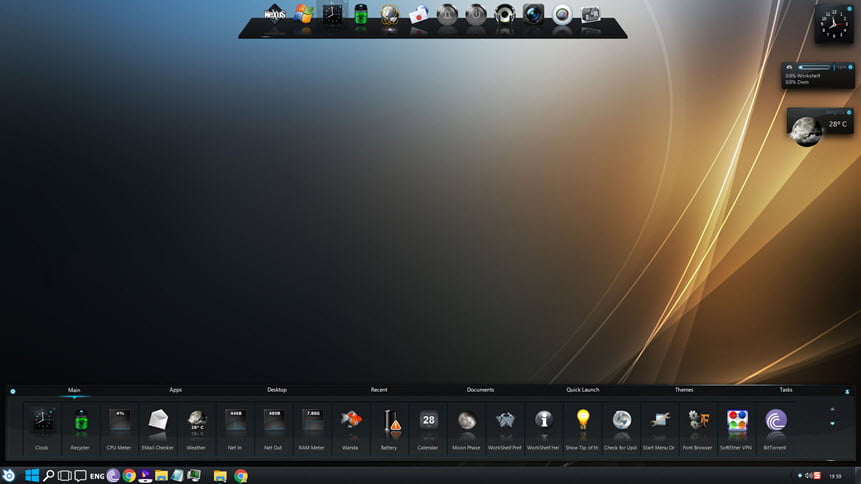This screenshot has width=861, height=484.
Task: Click the CPU usage bar in meter widget
Action: coord(814,68)
